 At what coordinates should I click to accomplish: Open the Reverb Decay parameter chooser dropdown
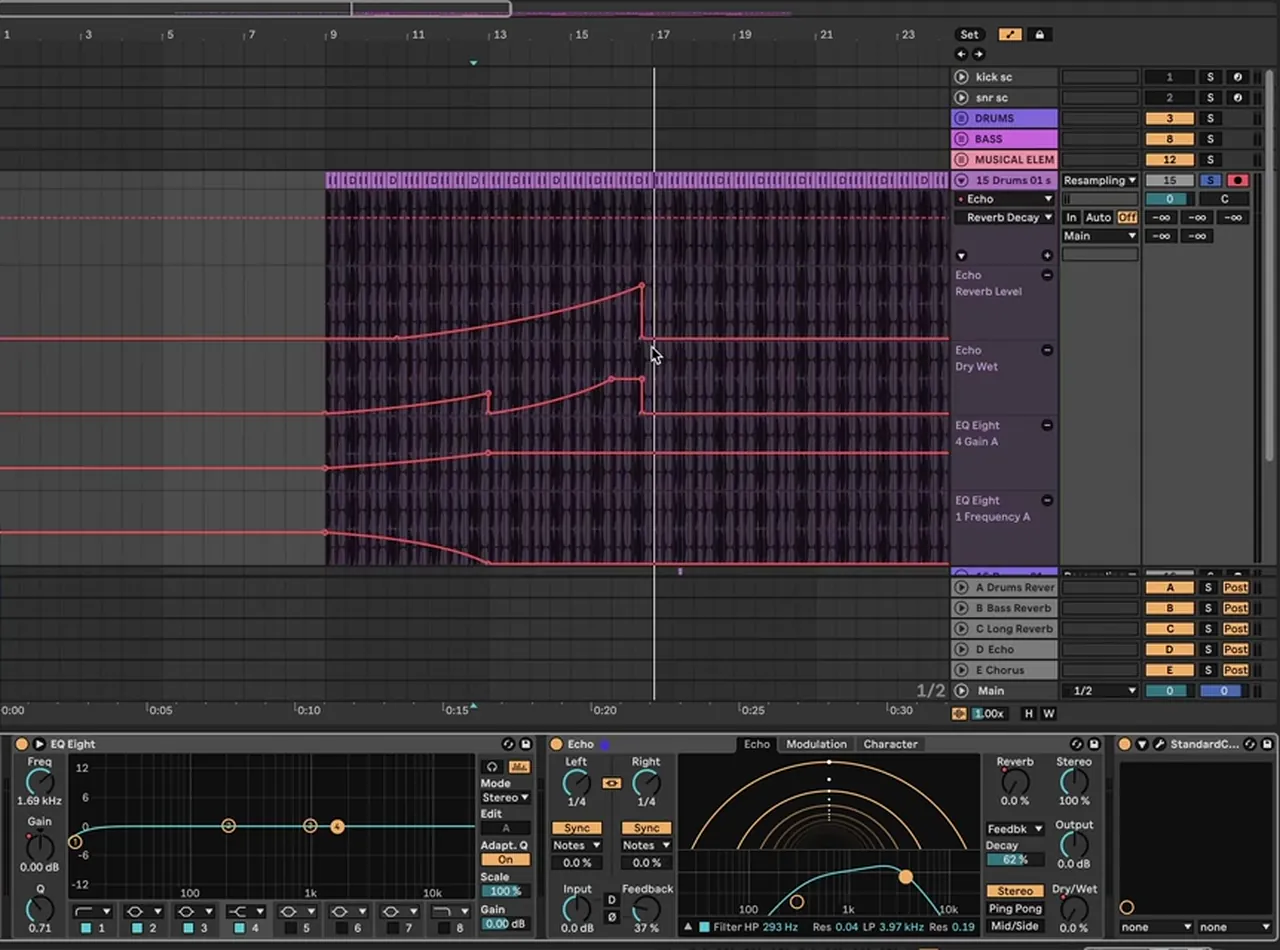1005,217
